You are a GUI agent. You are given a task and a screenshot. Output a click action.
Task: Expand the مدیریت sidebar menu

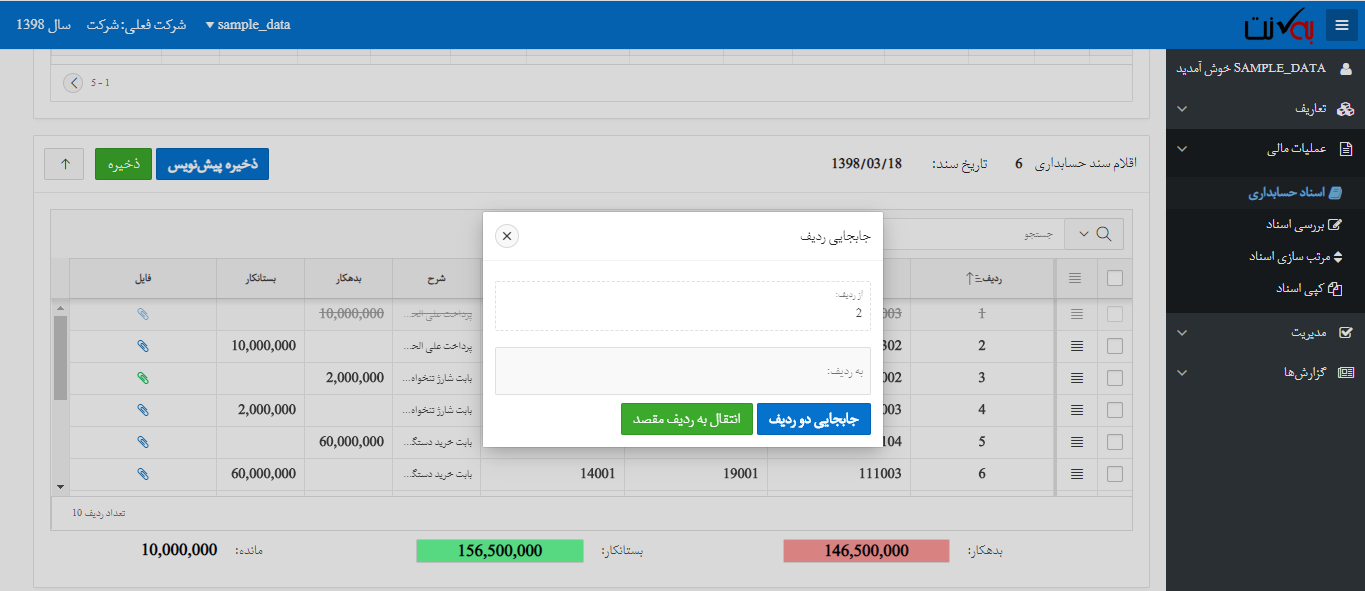coord(1265,332)
